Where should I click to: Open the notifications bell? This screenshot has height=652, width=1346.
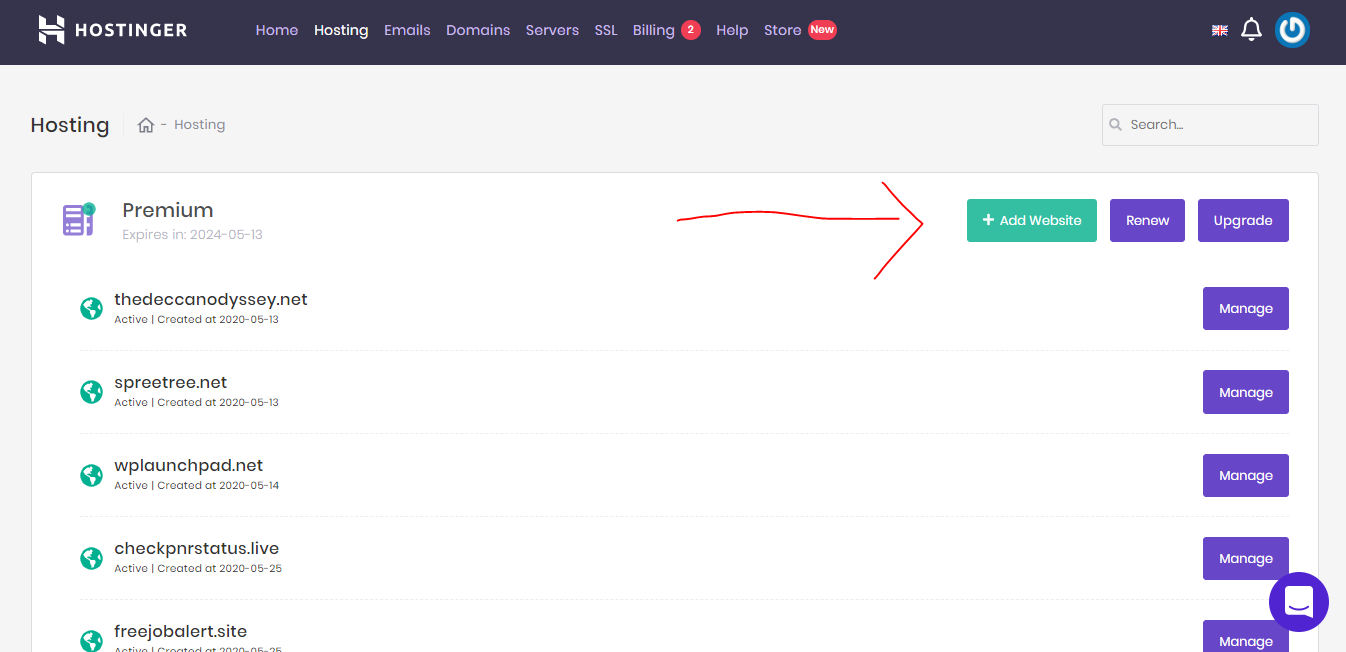1251,30
